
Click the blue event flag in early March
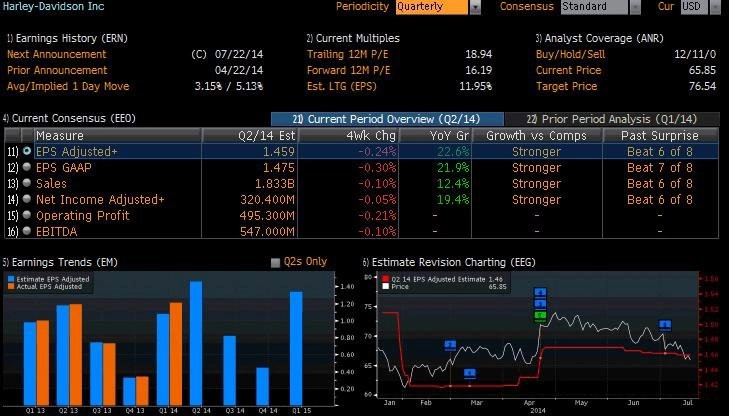point(470,373)
